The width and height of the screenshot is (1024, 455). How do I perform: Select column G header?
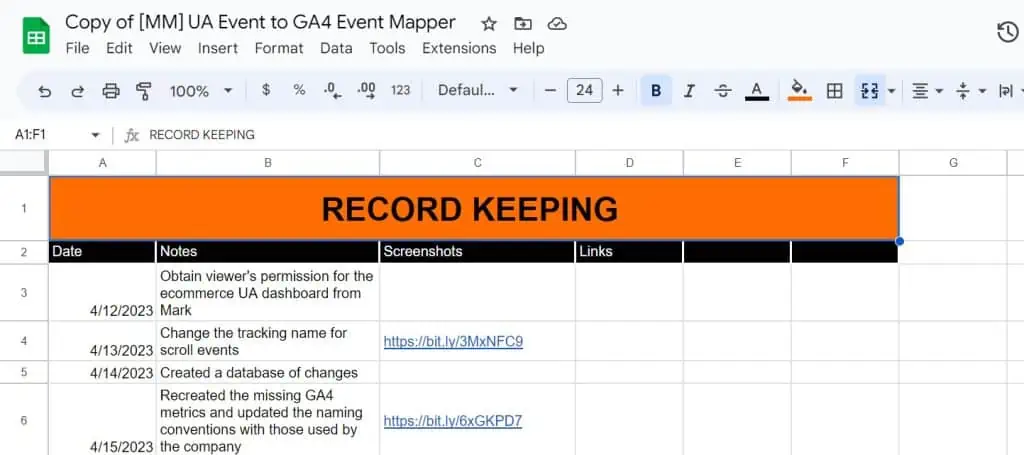(953, 163)
